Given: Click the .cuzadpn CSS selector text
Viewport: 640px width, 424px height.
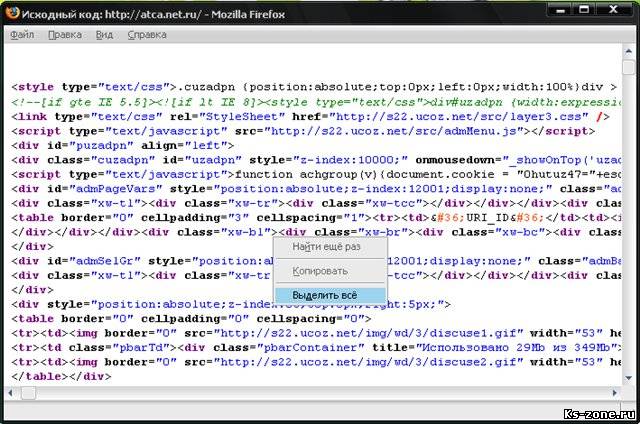Looking at the screenshot, I should pos(206,87).
